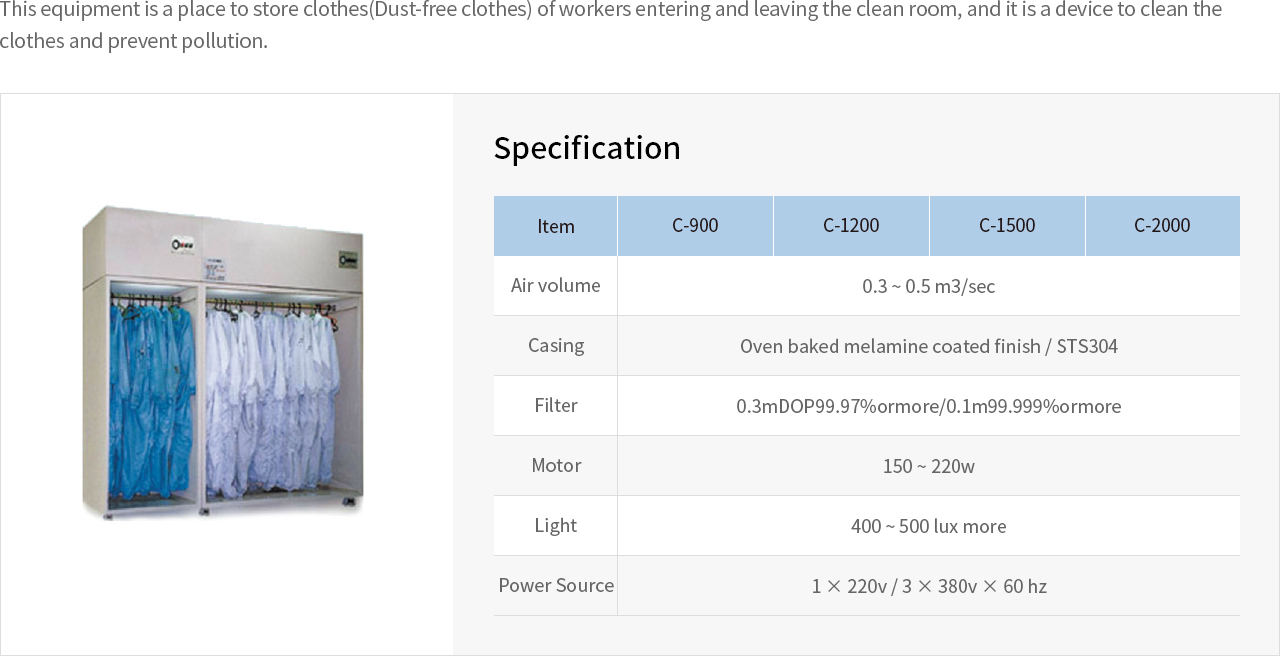This screenshot has width=1280, height=656.
Task: Click the Air volume row label
Action: click(556, 286)
